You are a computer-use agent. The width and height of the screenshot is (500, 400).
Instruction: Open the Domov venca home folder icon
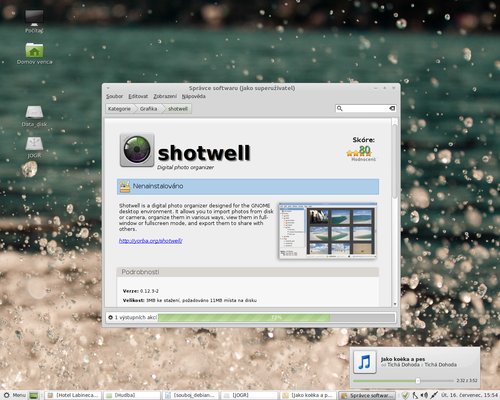pyautogui.click(x=34, y=53)
